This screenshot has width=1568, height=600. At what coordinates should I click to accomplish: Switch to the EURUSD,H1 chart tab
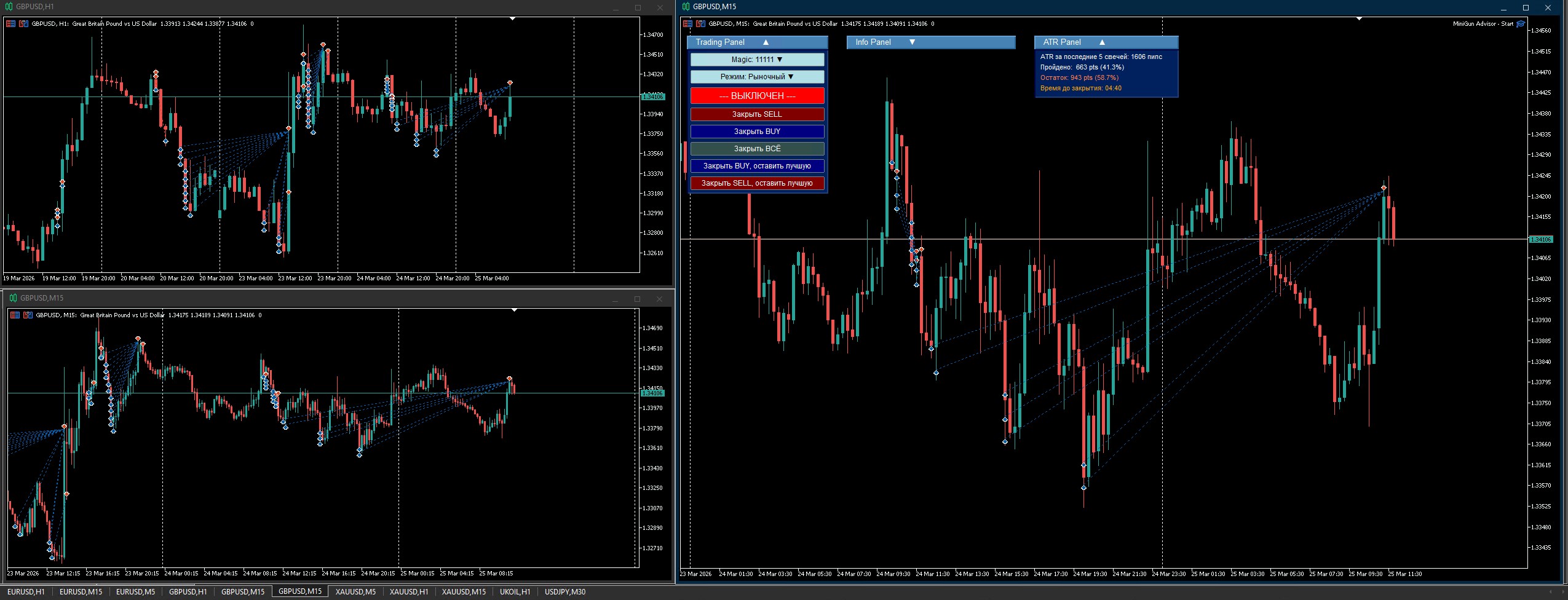pyautogui.click(x=26, y=592)
